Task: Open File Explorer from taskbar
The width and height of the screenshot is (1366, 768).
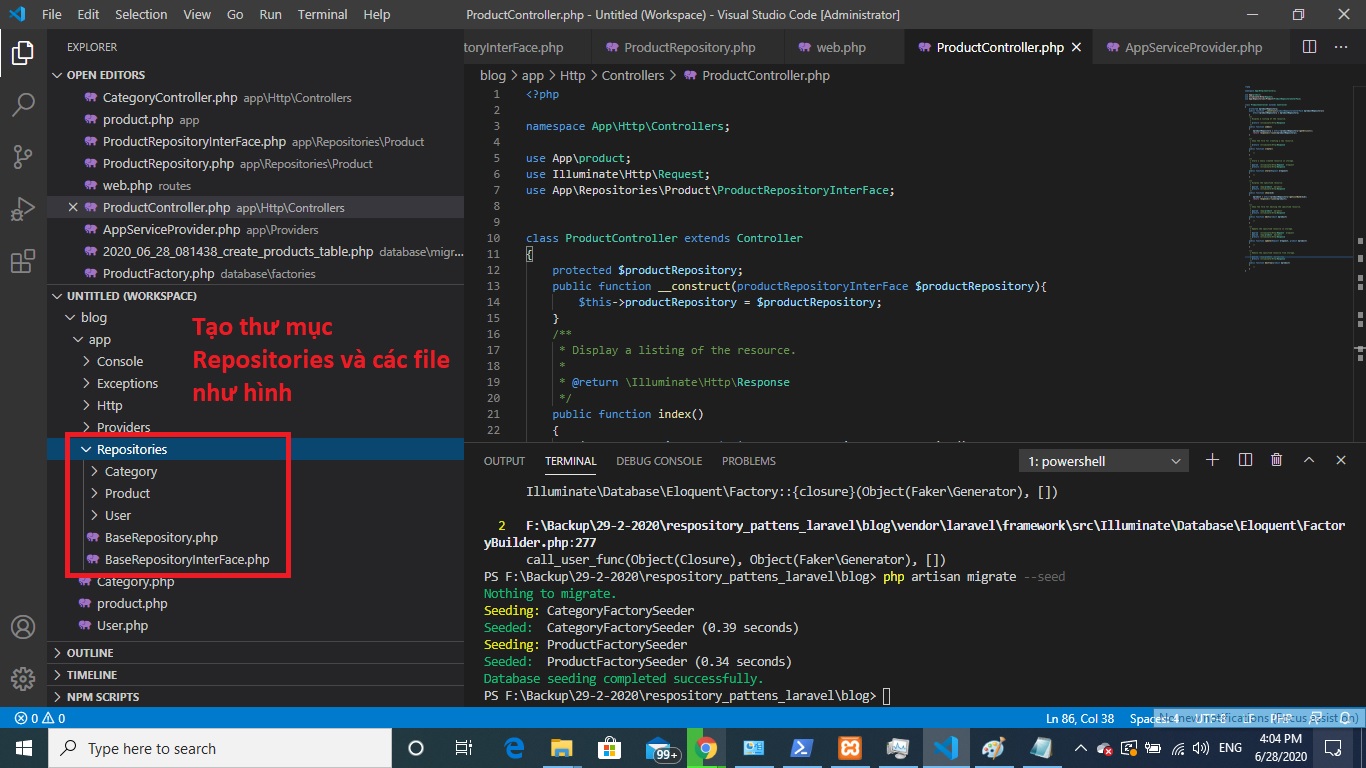Action: click(562, 748)
